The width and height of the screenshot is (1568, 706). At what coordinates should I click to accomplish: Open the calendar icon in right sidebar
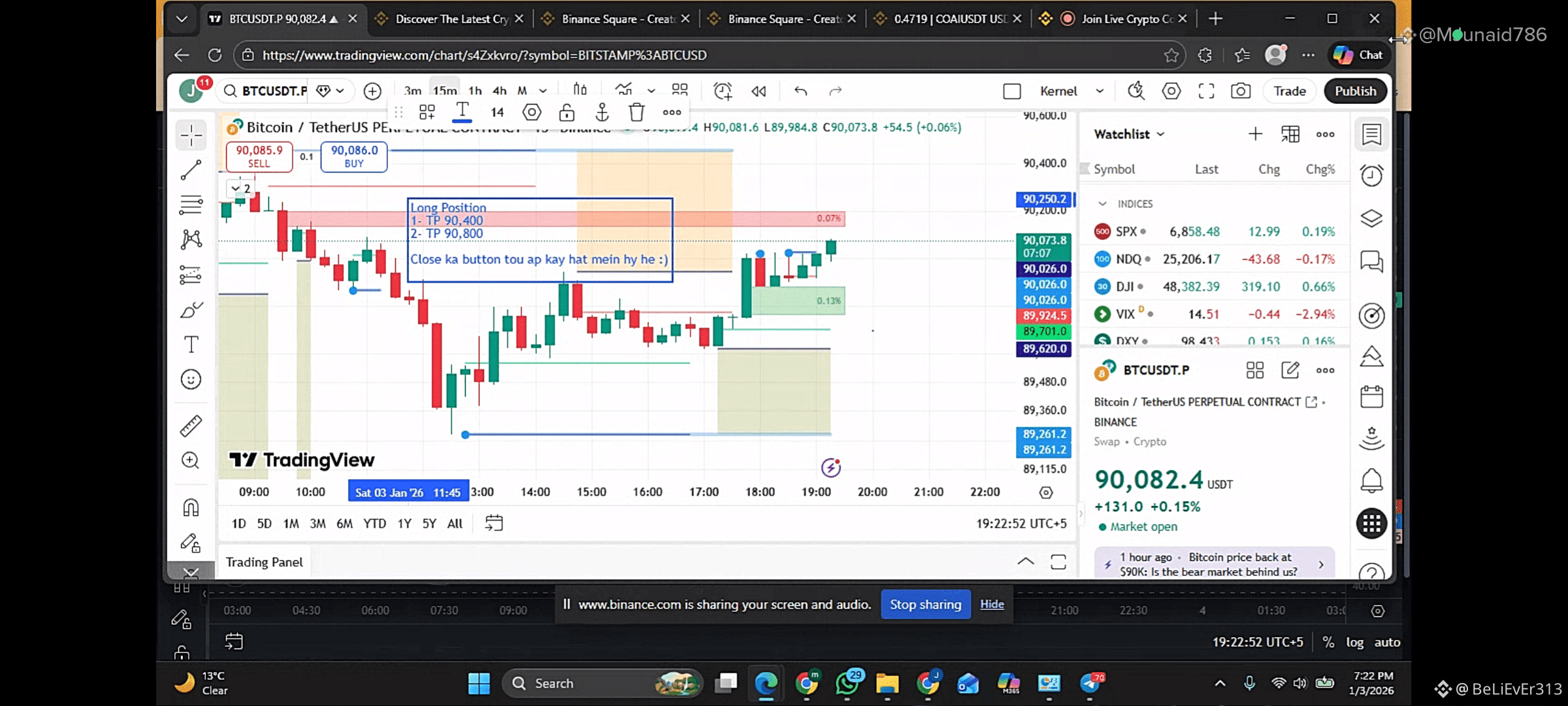pos(1371,397)
